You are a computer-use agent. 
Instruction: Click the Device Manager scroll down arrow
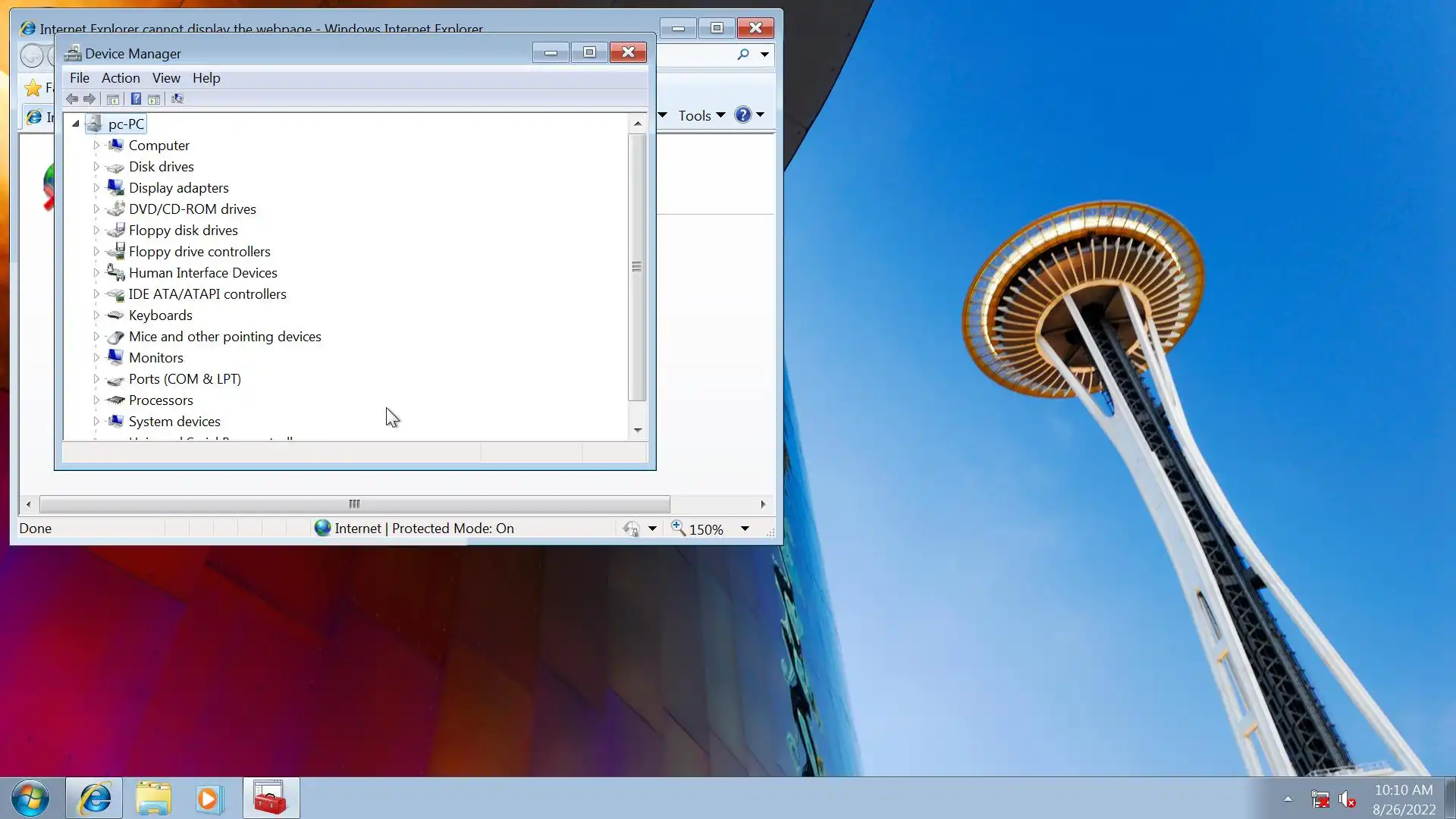638,430
